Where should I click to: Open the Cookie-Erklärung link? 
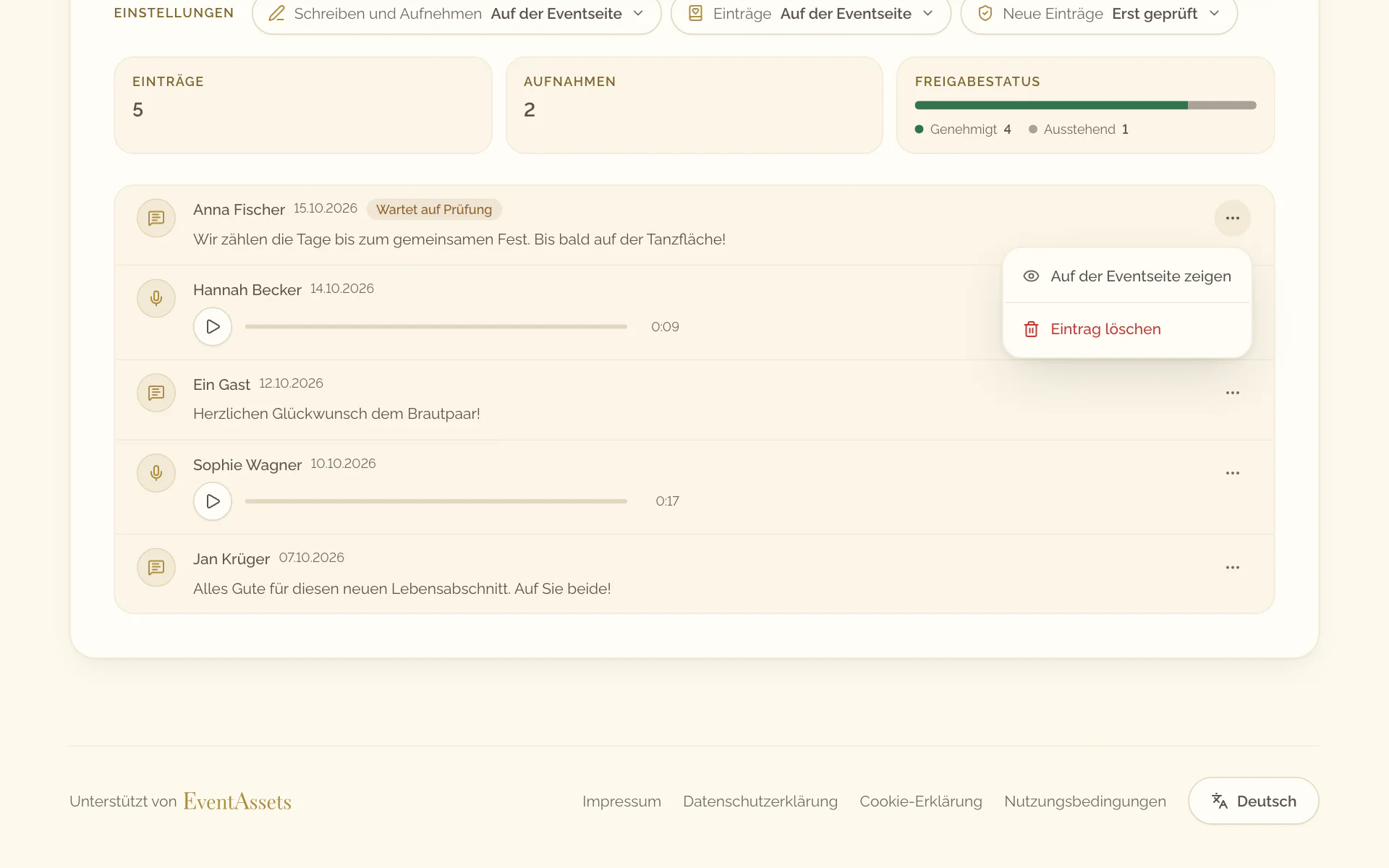(x=920, y=801)
